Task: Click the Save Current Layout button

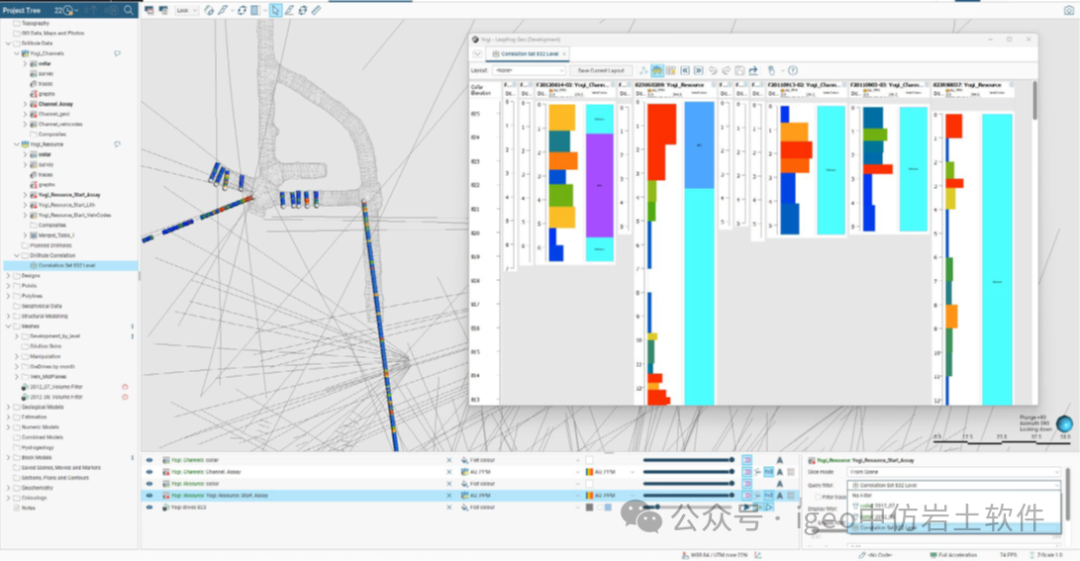Action: [601, 71]
